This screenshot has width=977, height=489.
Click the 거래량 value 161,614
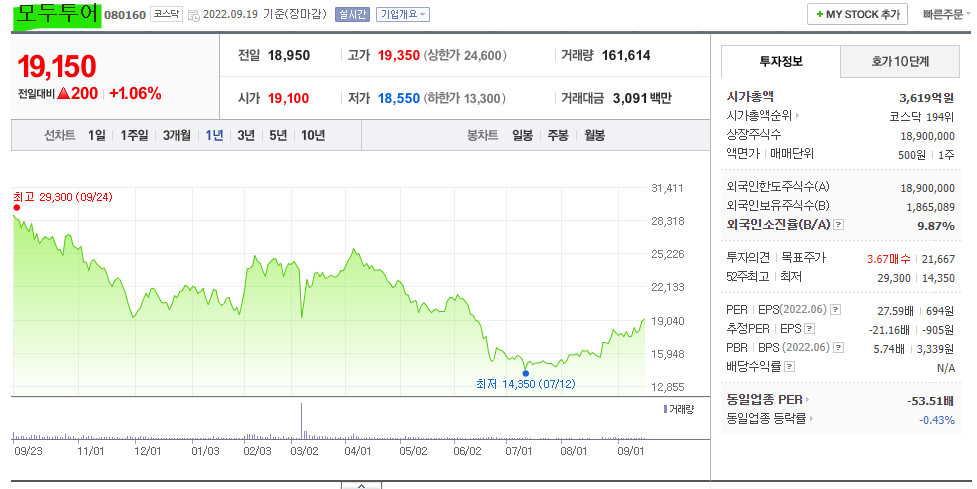626,55
